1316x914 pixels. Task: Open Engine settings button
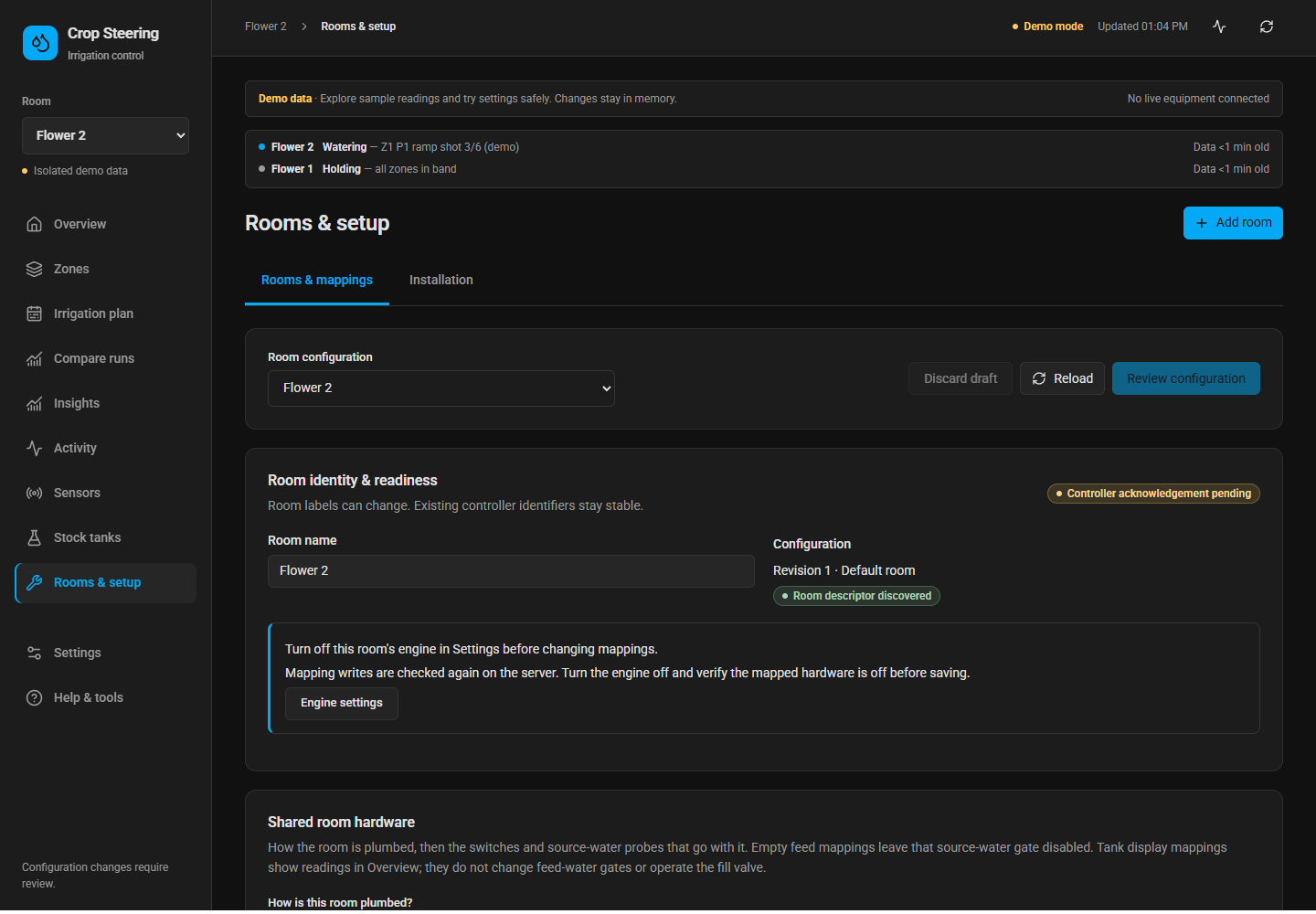[x=342, y=703]
